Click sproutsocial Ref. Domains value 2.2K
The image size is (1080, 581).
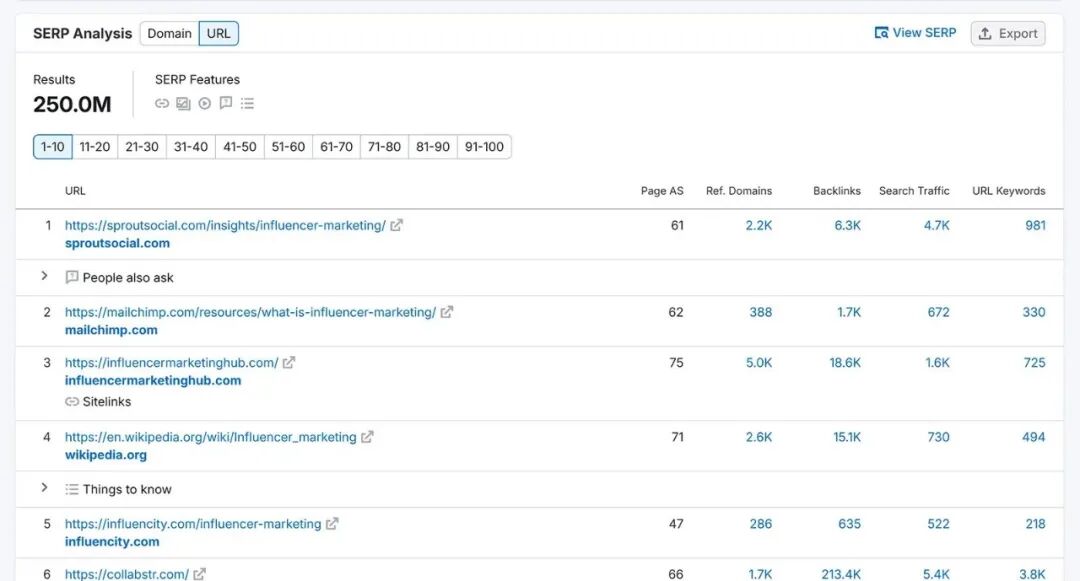758,225
